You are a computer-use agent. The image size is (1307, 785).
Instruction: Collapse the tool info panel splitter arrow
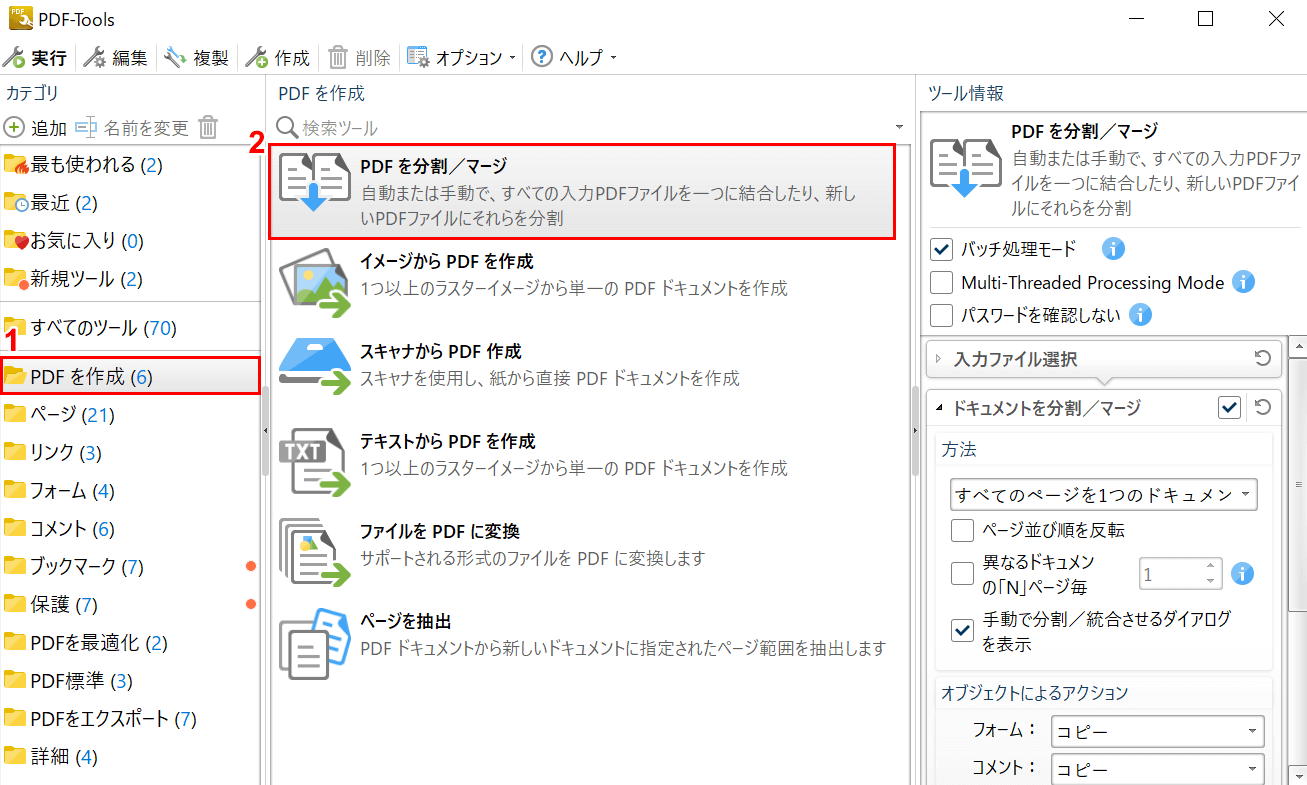pos(914,430)
